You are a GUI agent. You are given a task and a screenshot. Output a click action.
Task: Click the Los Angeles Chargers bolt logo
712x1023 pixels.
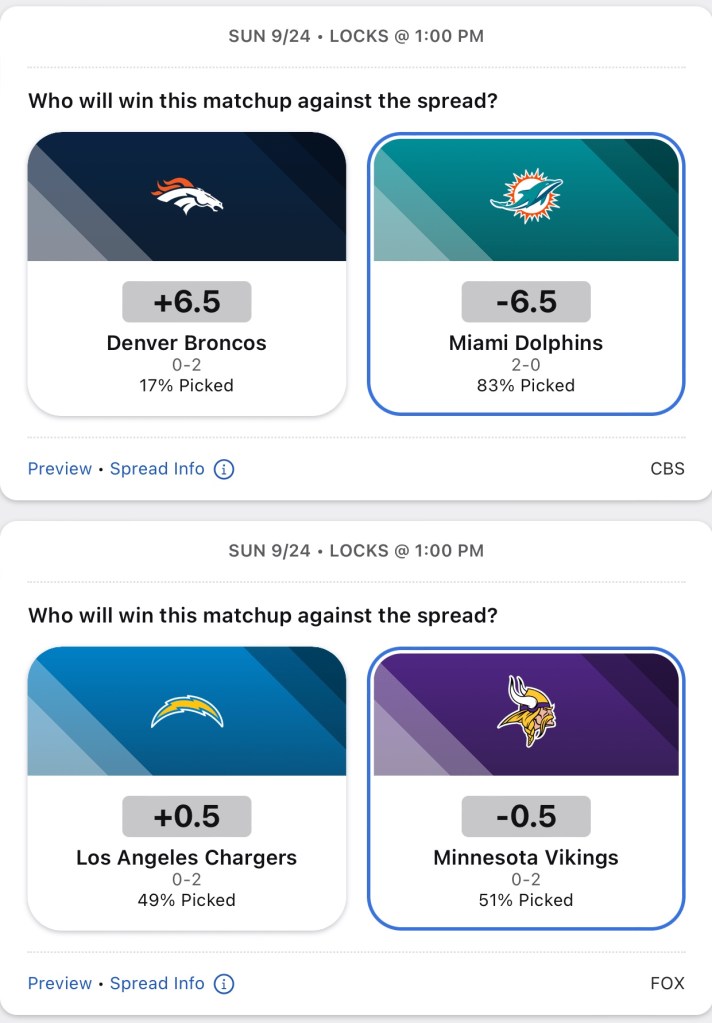coord(187,711)
